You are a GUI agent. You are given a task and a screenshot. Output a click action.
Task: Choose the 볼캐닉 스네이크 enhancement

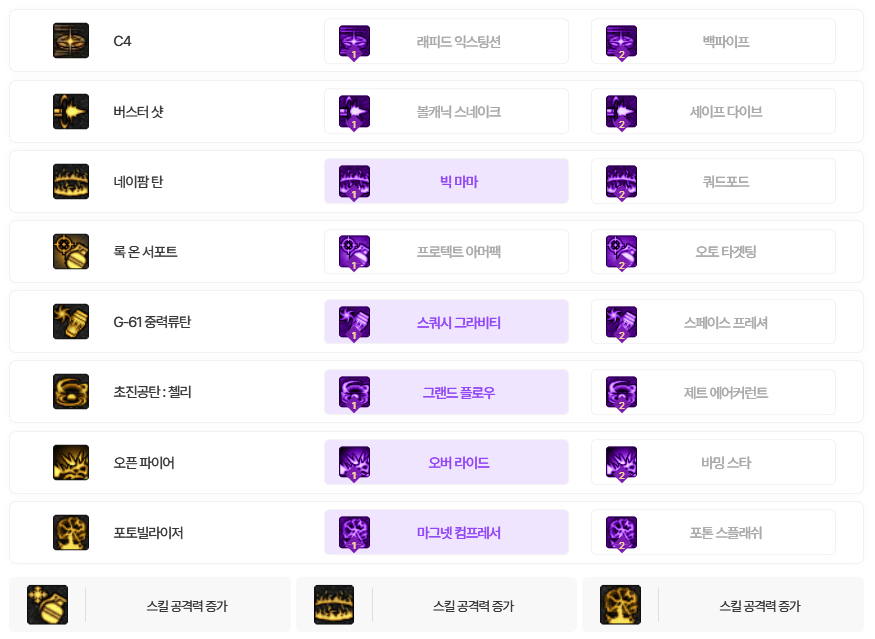pos(446,111)
